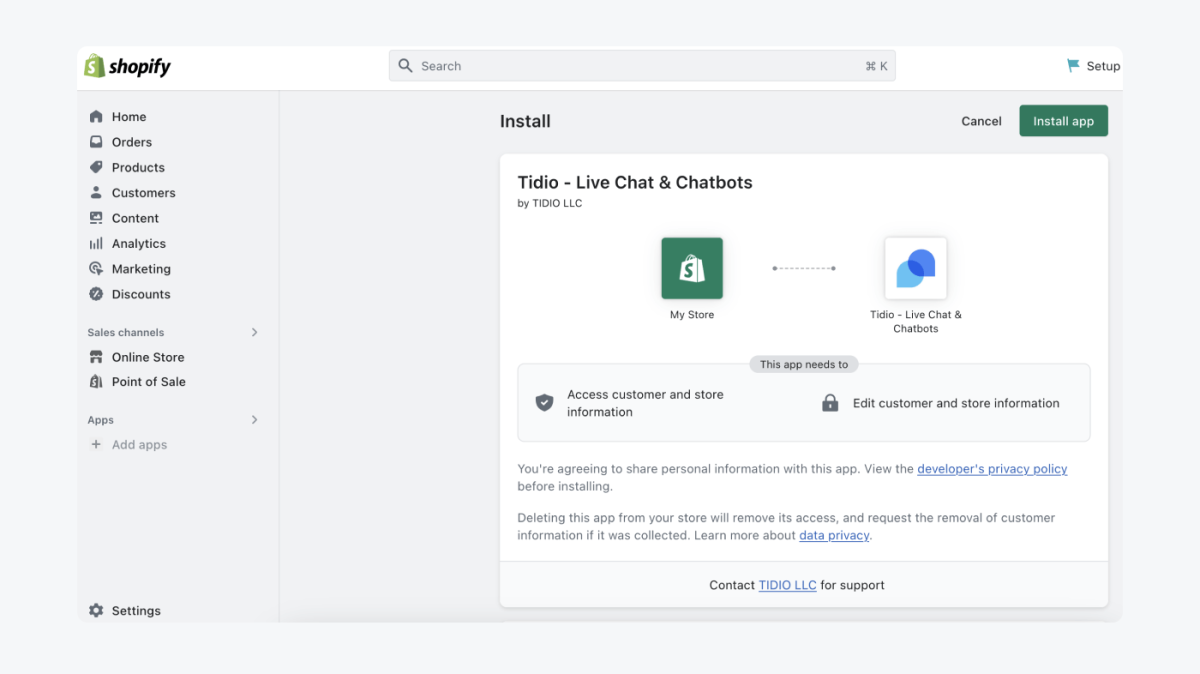This screenshot has width=1200, height=674.
Task: Select the Marketing icon
Action: pyautogui.click(x=95, y=268)
